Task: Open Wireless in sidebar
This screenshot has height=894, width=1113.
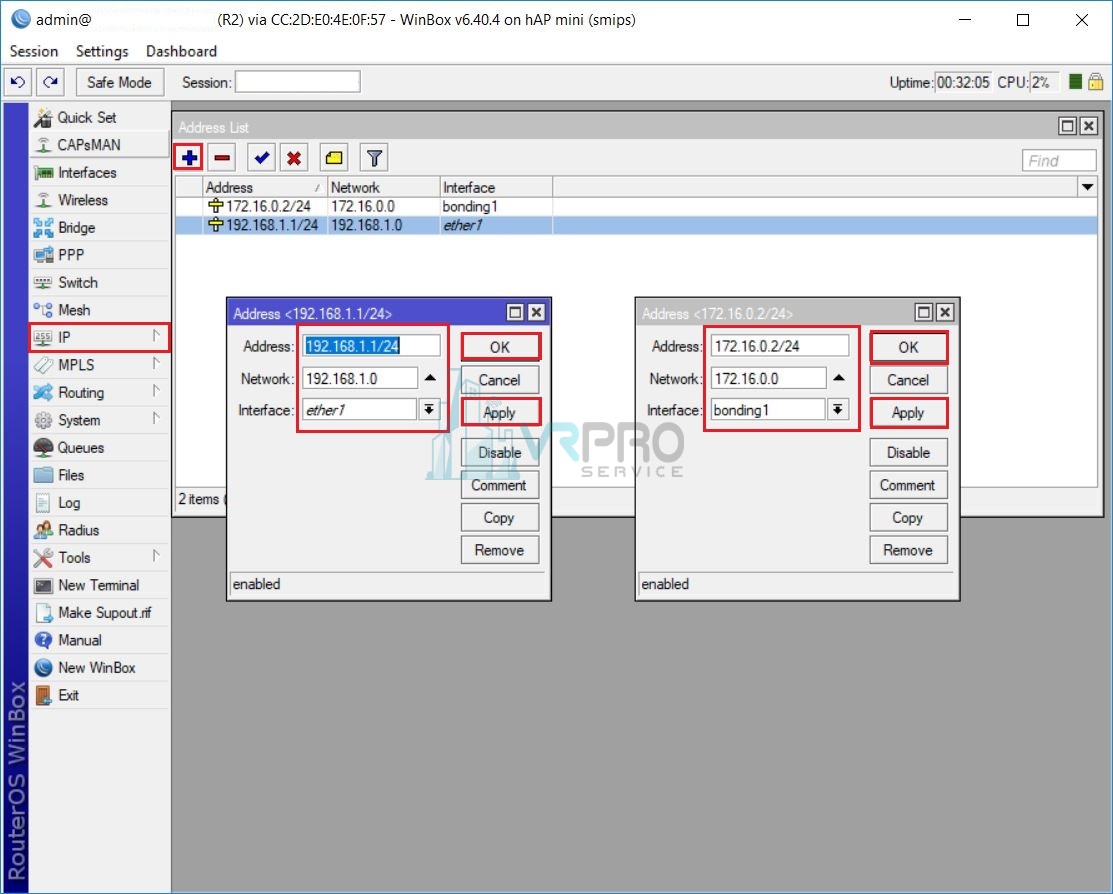Action: (x=99, y=200)
